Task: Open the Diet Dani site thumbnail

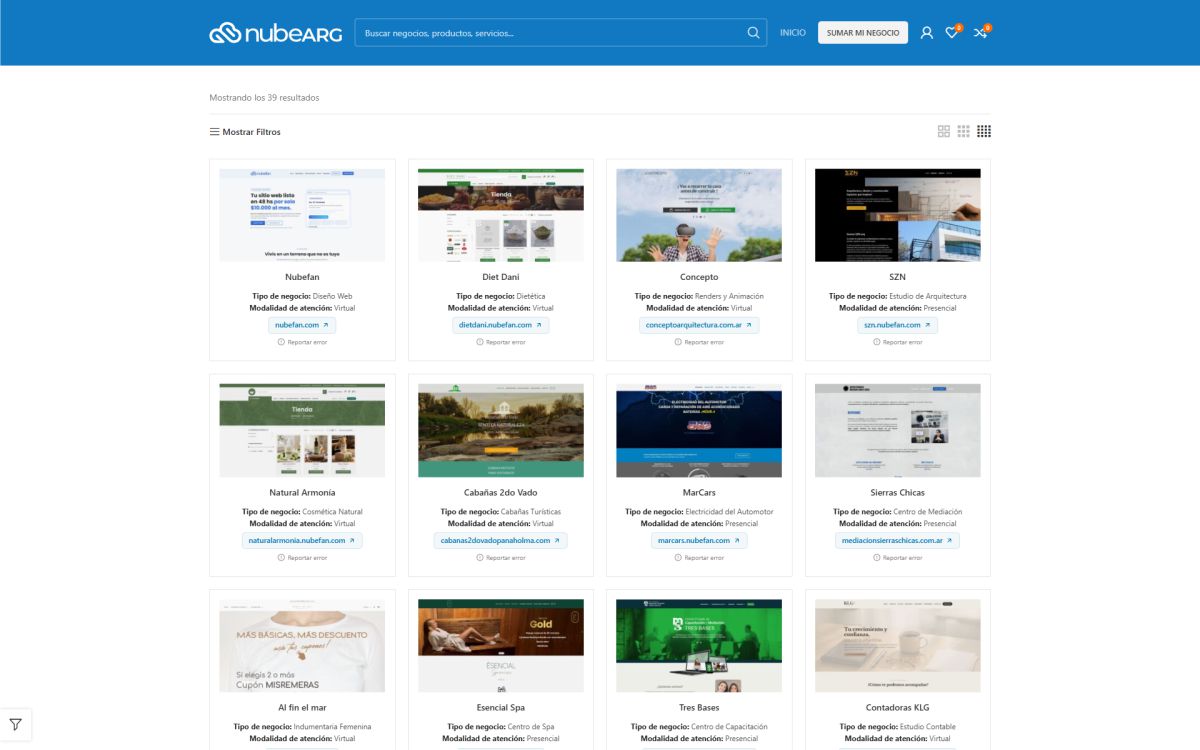Action: 500,215
